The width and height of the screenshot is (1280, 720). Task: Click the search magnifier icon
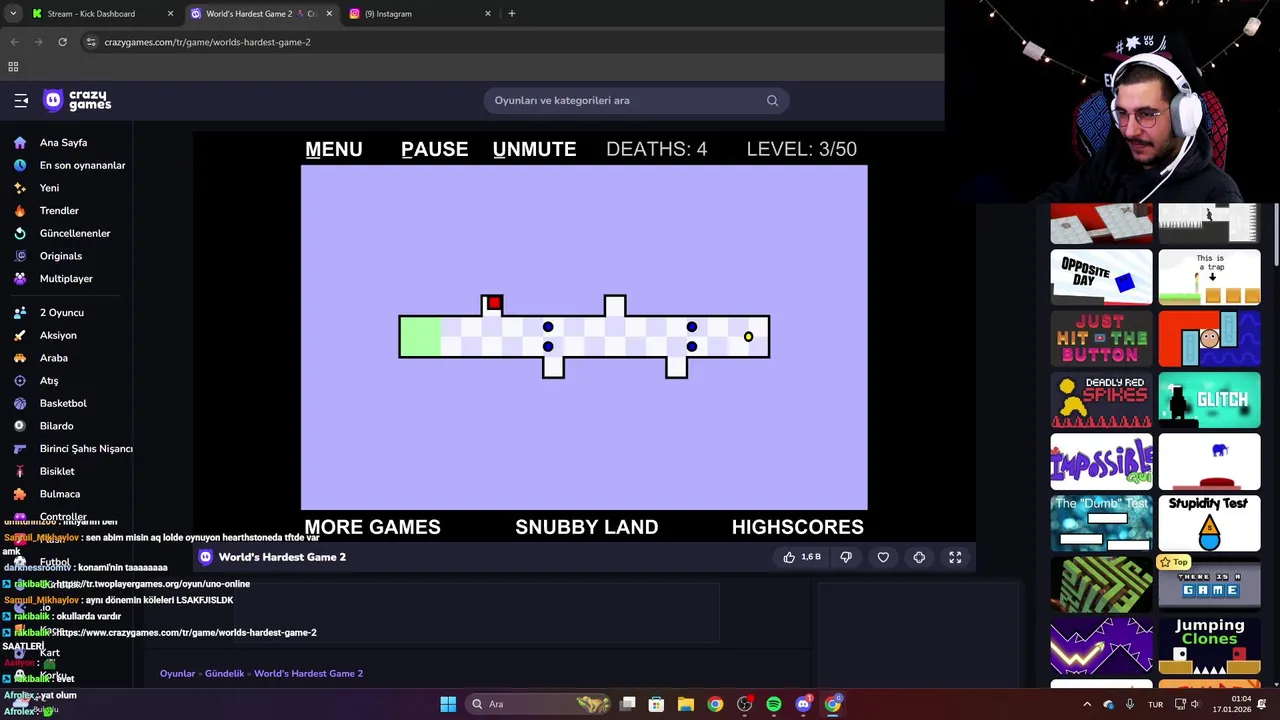(772, 100)
